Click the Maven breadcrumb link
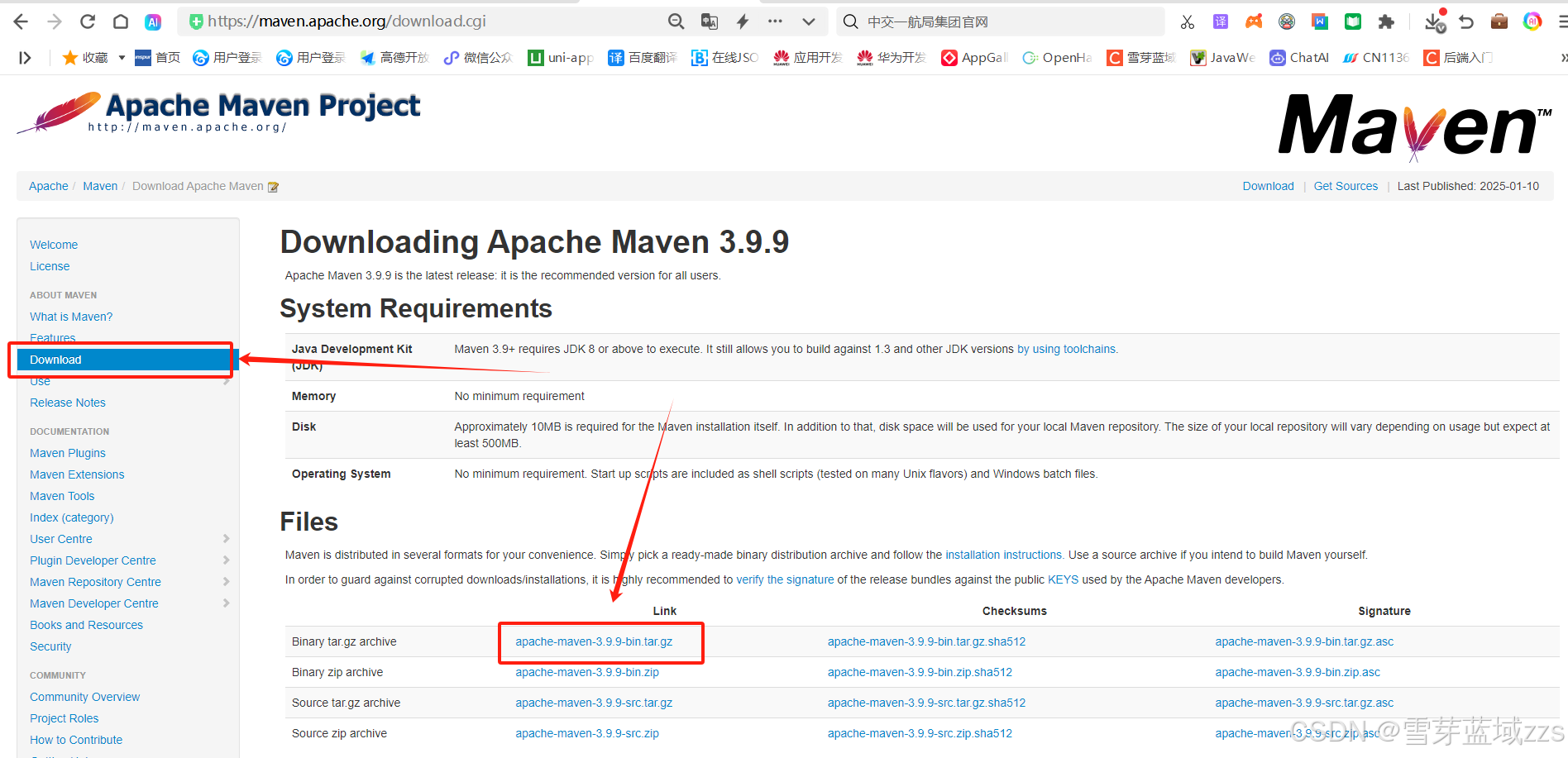 [x=100, y=186]
